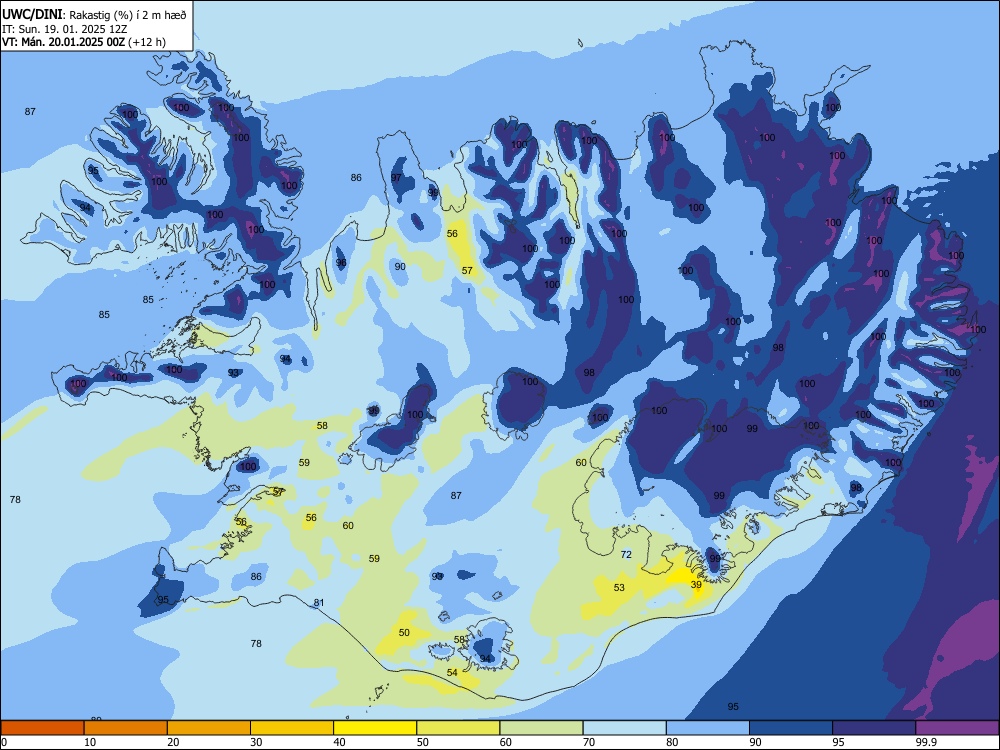Select the "VT: Mán. 20.01.2025 00Z" valid time
This screenshot has width=1000, height=750.
click(63, 42)
